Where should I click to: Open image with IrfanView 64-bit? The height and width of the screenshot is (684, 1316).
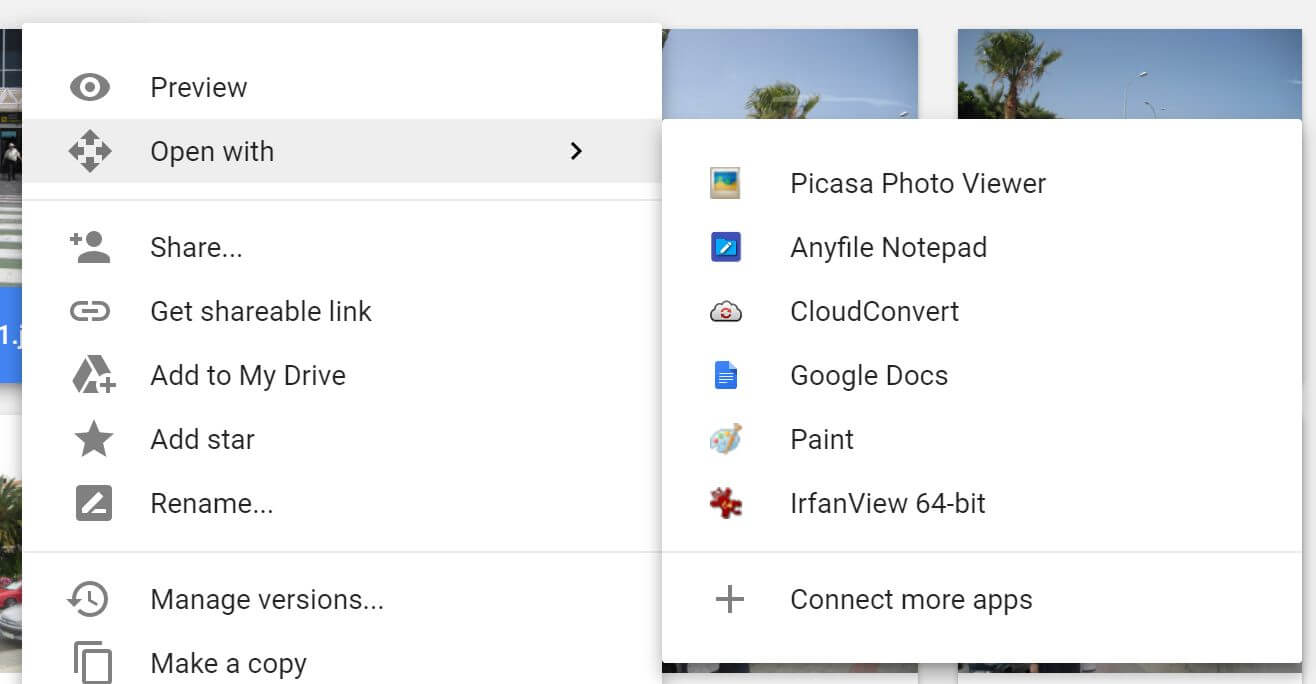click(887, 504)
